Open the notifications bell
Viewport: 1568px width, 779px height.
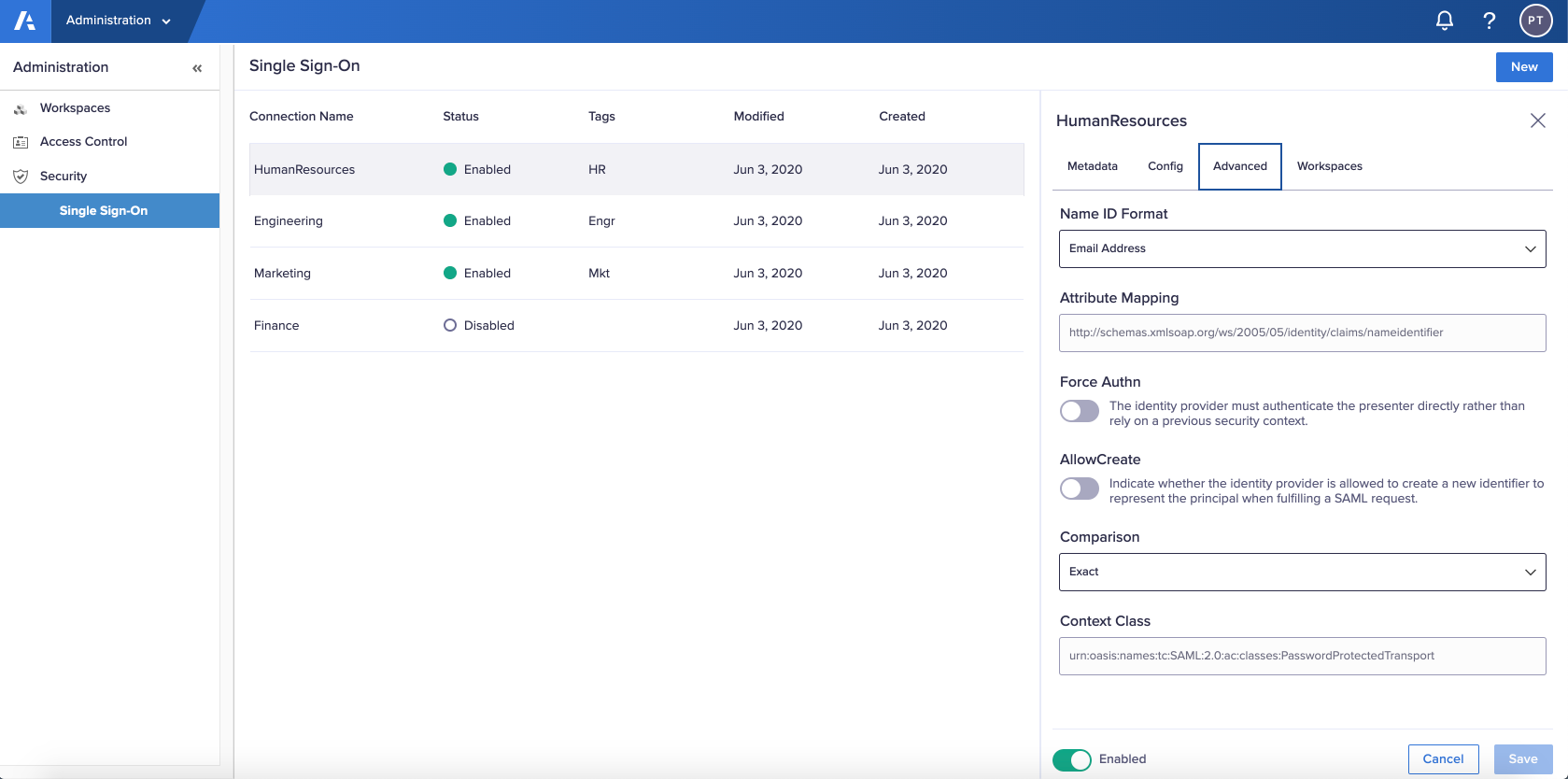[x=1445, y=21]
